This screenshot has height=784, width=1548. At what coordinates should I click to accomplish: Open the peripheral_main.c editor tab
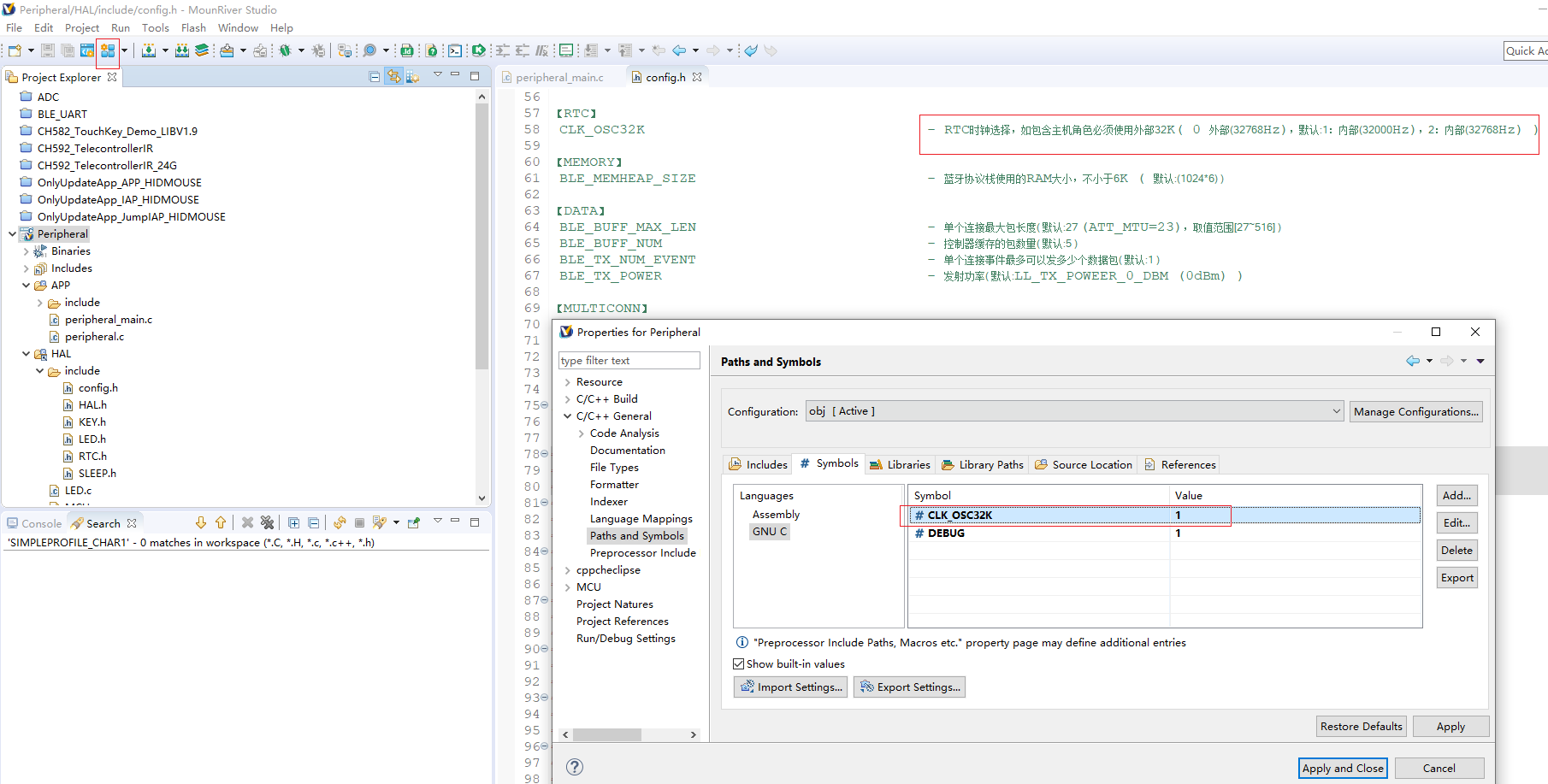pyautogui.click(x=559, y=77)
